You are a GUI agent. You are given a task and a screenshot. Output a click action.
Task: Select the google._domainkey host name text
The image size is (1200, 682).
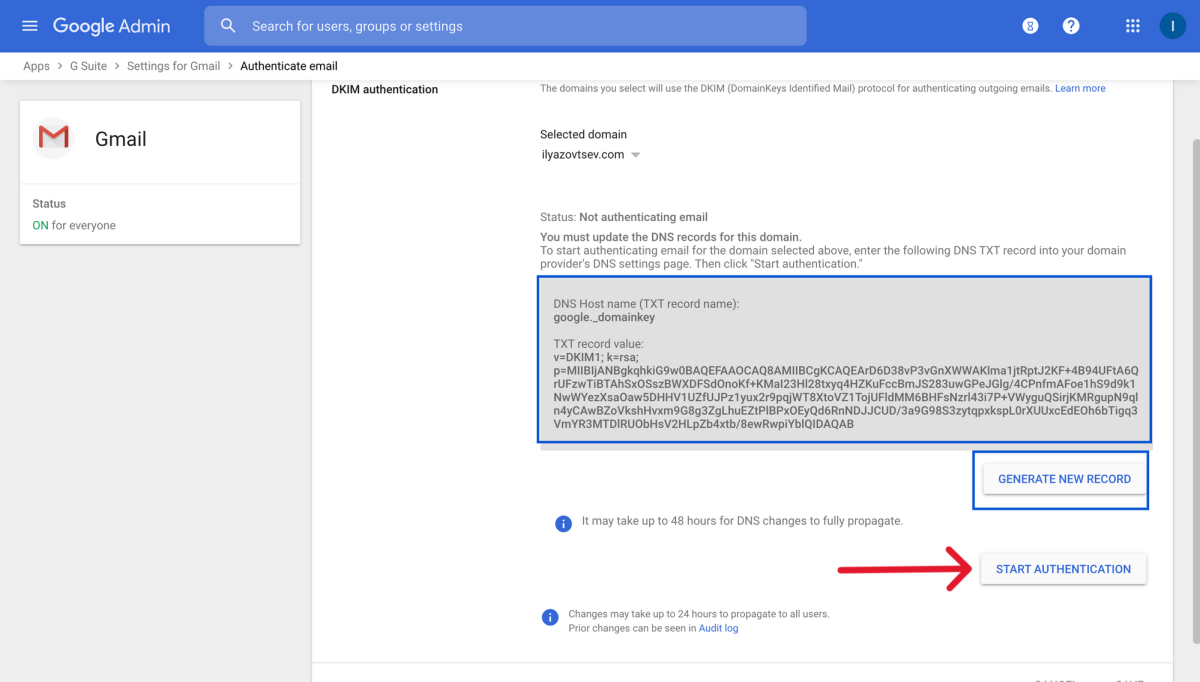[604, 317]
